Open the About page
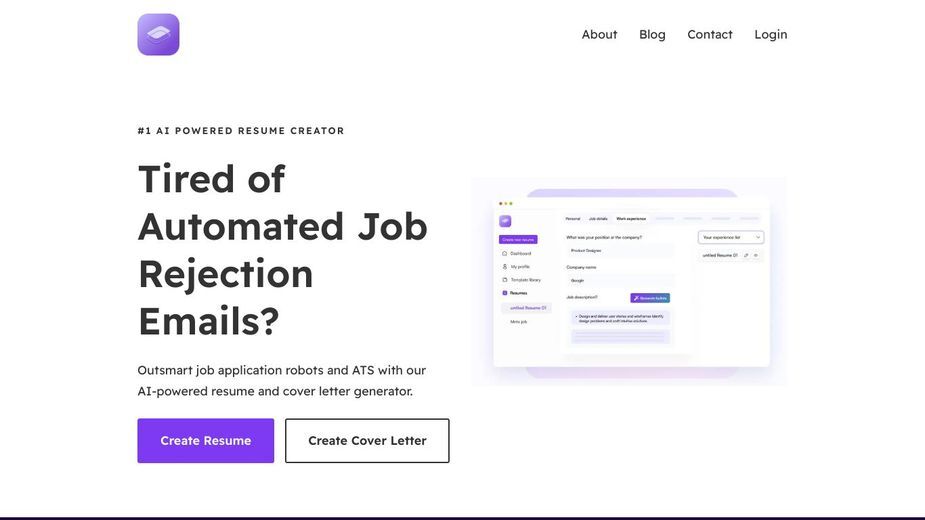Image resolution: width=925 pixels, height=520 pixels. [599, 34]
